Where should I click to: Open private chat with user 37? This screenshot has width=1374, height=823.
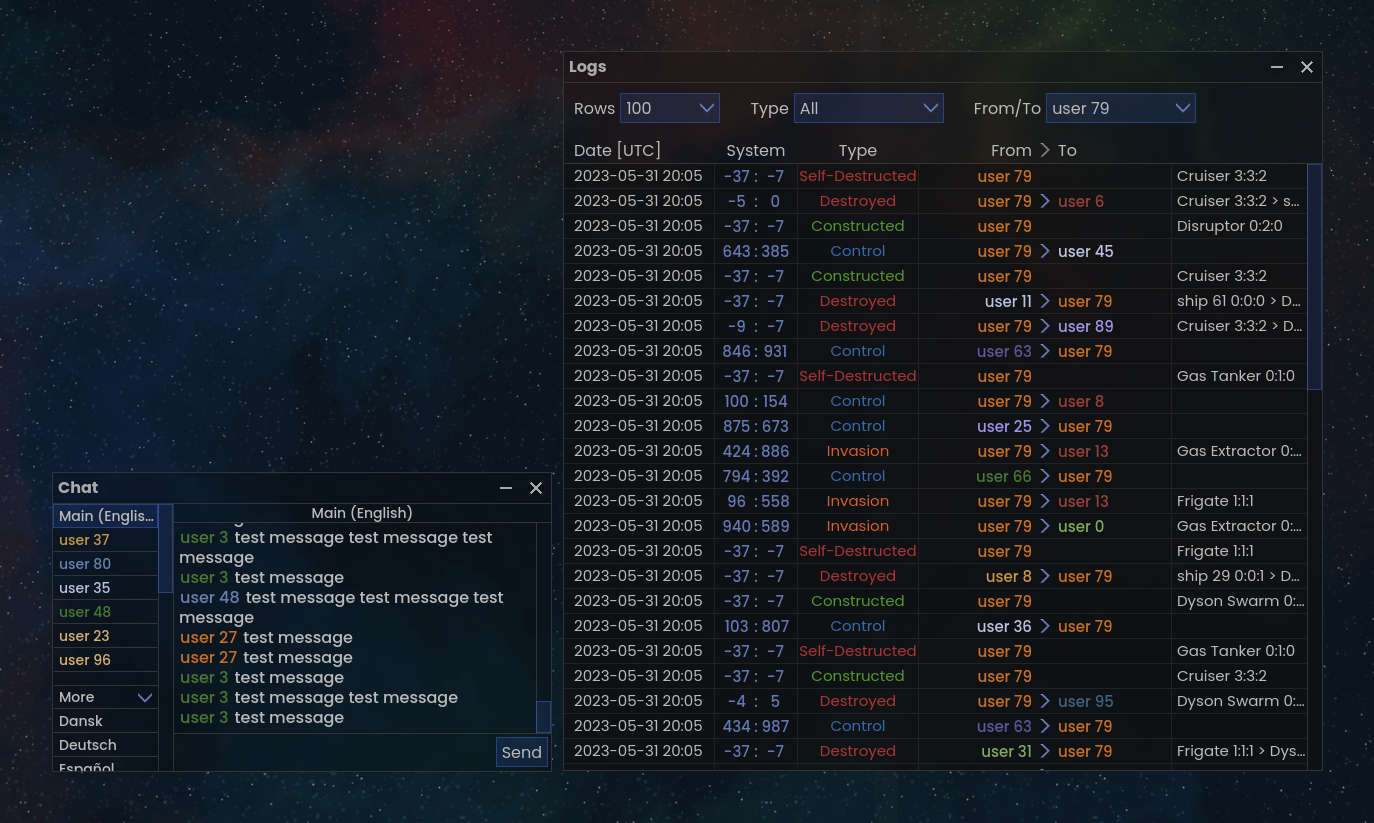[x=106, y=540]
